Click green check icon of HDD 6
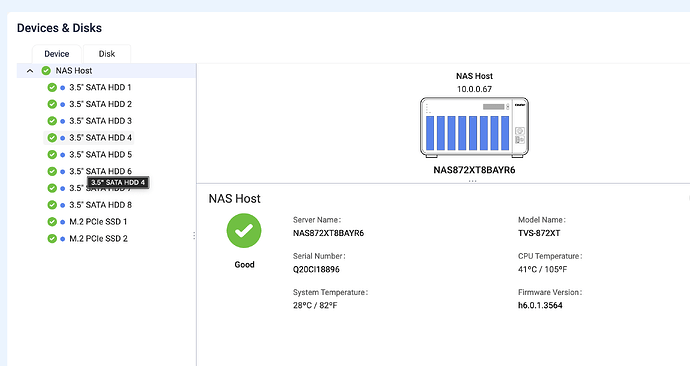Screen dimensions: 690x366 52,171
